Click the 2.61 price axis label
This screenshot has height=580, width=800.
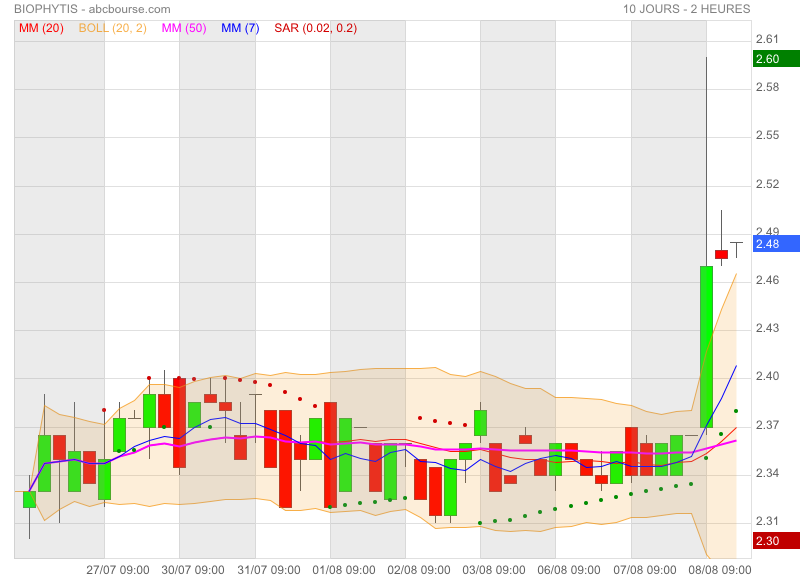(767, 39)
